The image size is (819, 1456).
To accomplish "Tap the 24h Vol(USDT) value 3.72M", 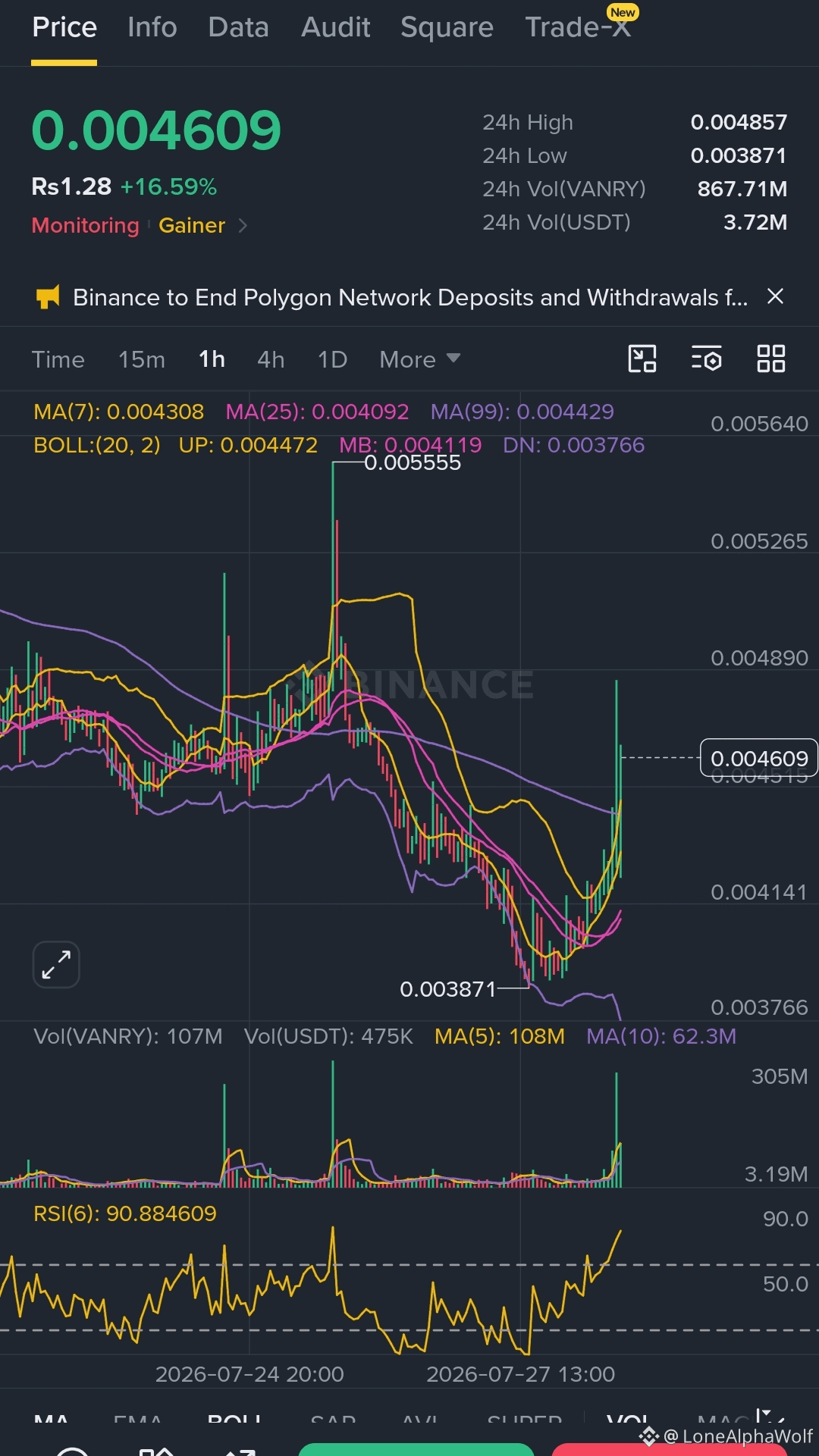I will [755, 222].
